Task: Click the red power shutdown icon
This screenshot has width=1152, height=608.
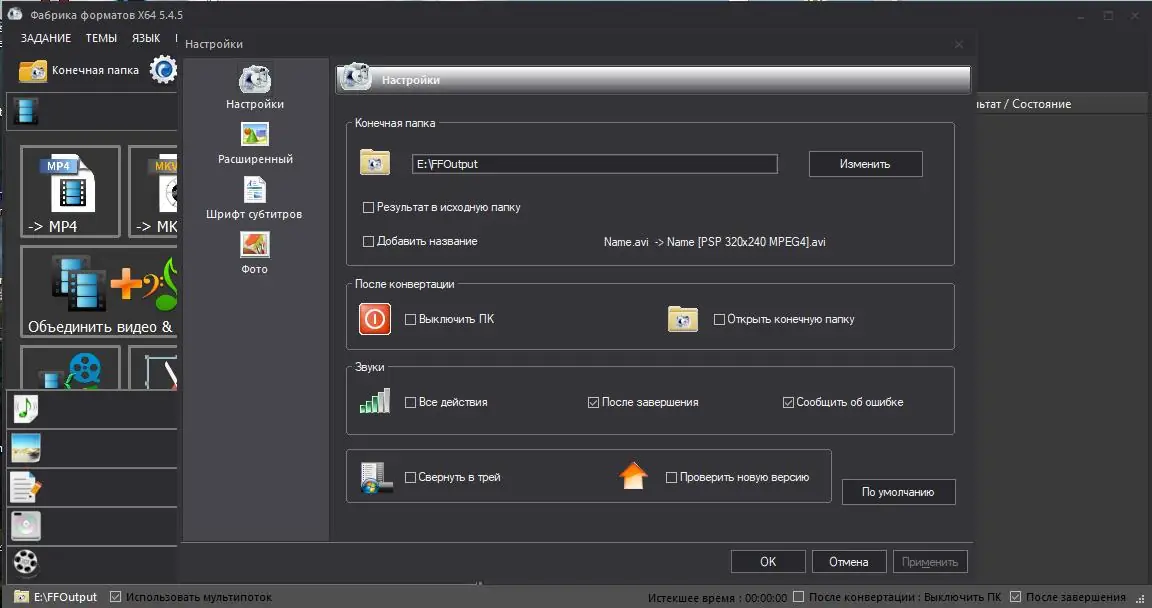Action: (x=375, y=319)
